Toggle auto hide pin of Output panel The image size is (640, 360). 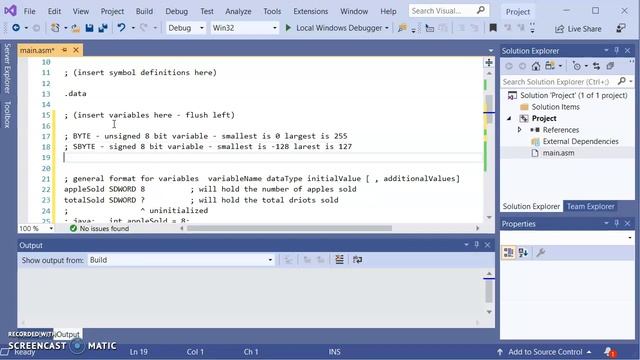[476, 244]
